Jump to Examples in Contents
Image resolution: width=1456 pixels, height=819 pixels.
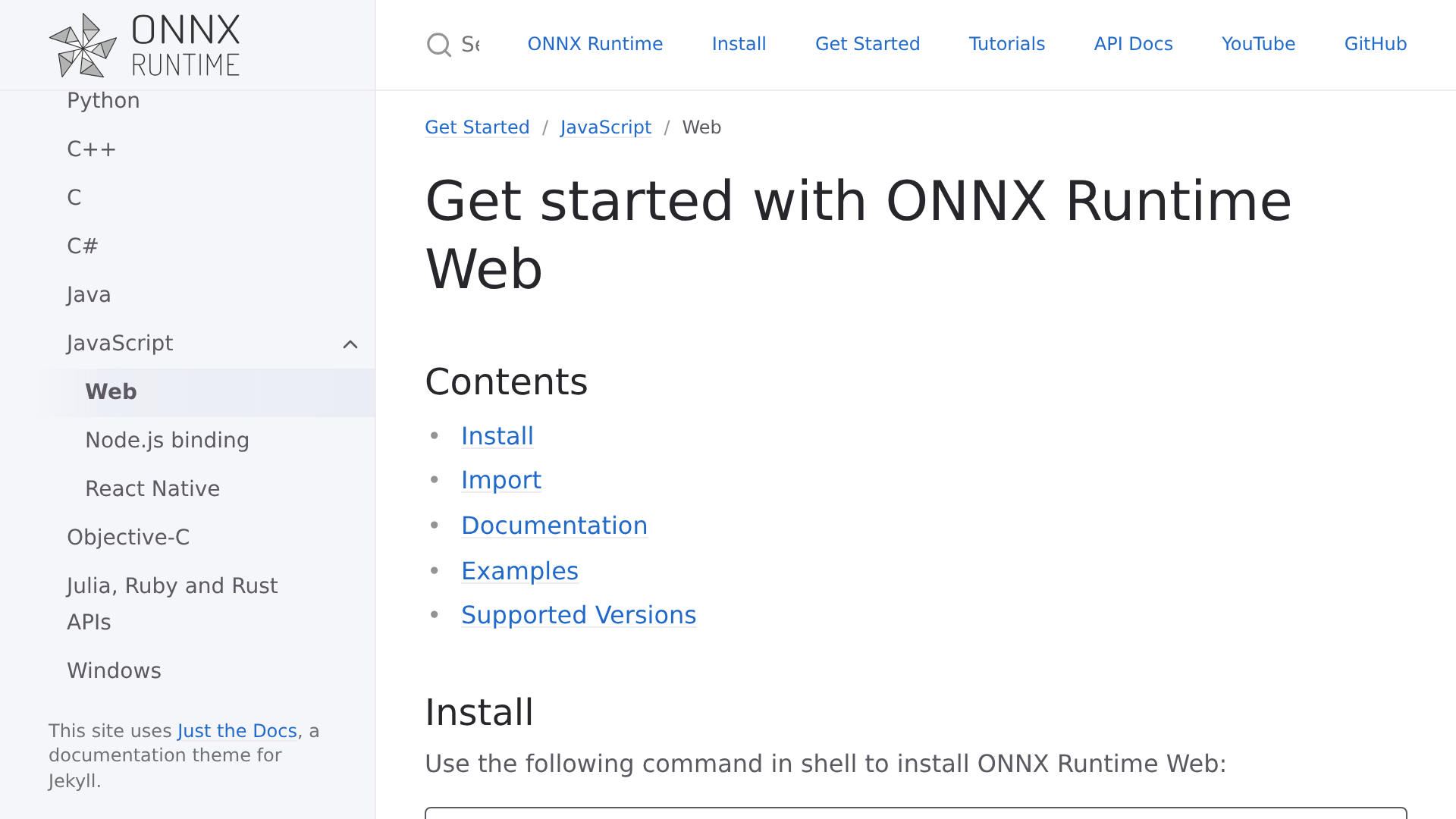coord(519,571)
